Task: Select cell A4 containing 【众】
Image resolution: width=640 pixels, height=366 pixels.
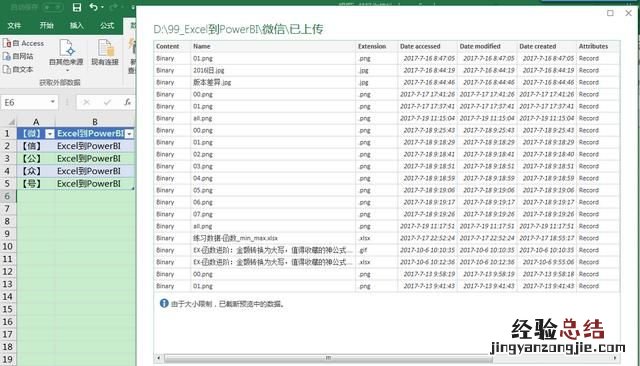Action: point(36,171)
